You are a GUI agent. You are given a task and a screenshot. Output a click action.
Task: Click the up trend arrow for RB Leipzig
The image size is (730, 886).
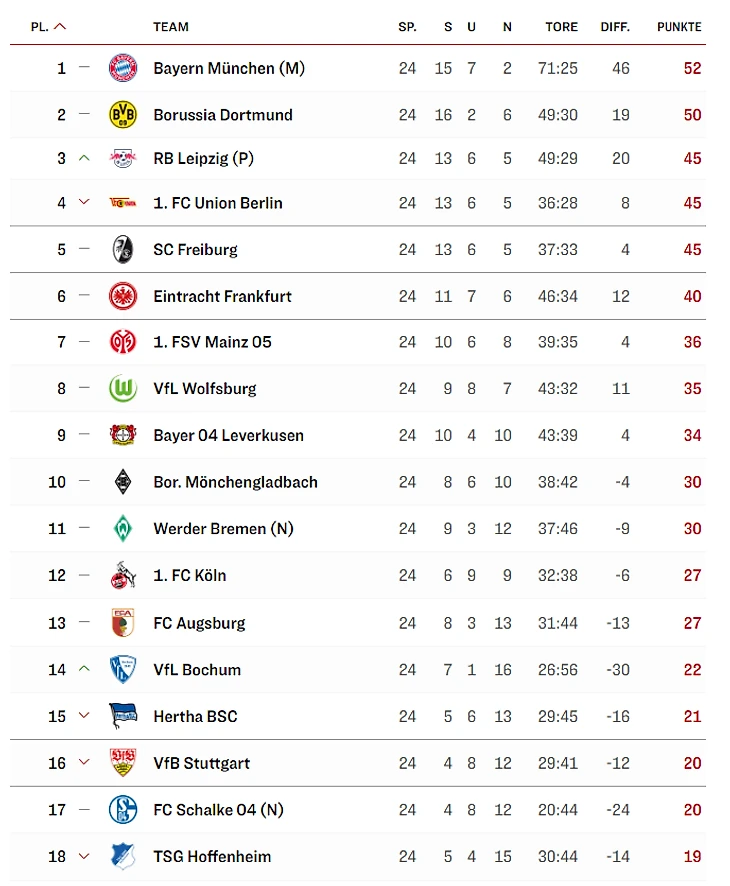pyautogui.click(x=84, y=158)
